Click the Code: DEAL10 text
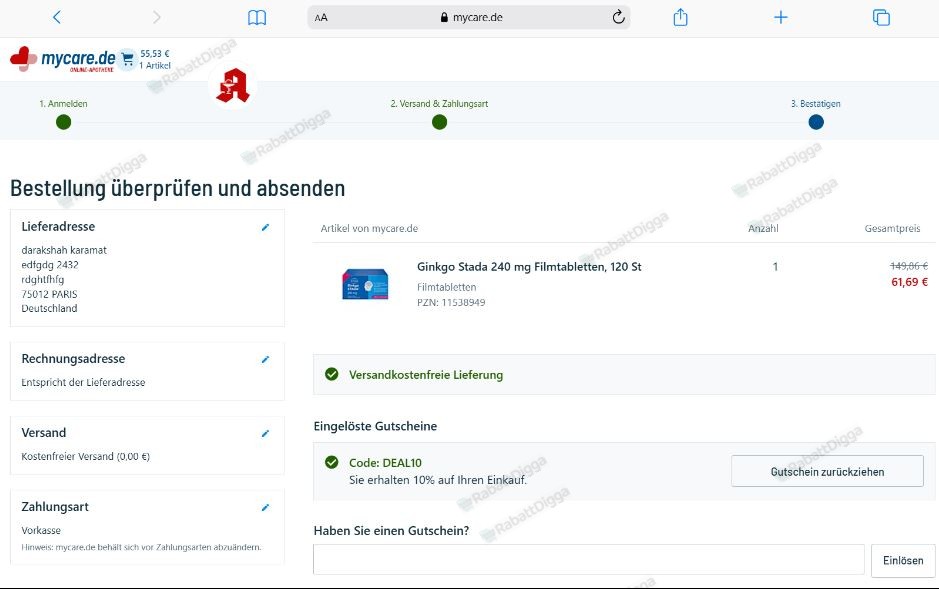939x589 pixels. (385, 463)
